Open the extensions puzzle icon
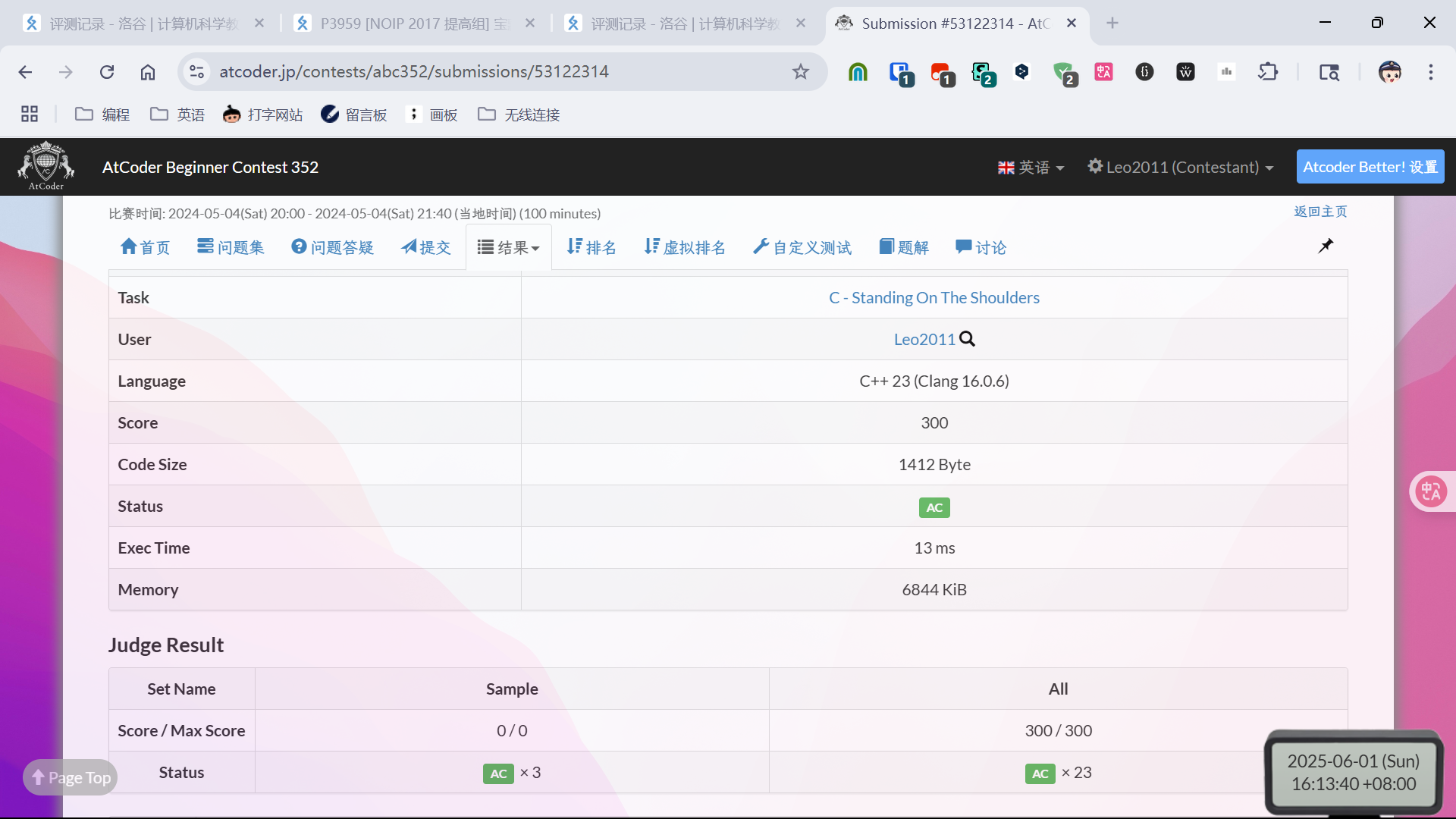This screenshot has height=819, width=1456. [1268, 72]
